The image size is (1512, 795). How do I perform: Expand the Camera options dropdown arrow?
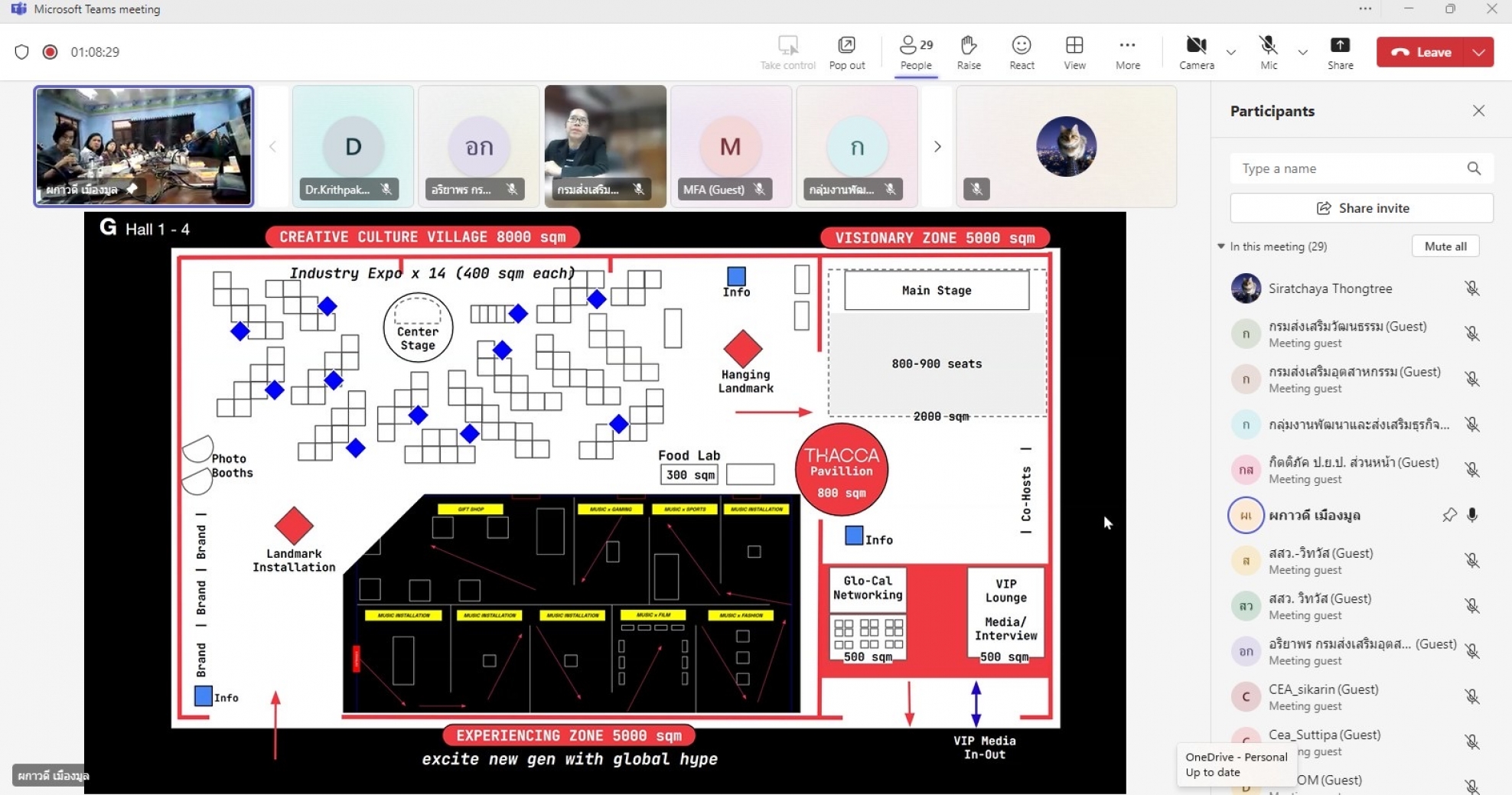pyautogui.click(x=1230, y=53)
